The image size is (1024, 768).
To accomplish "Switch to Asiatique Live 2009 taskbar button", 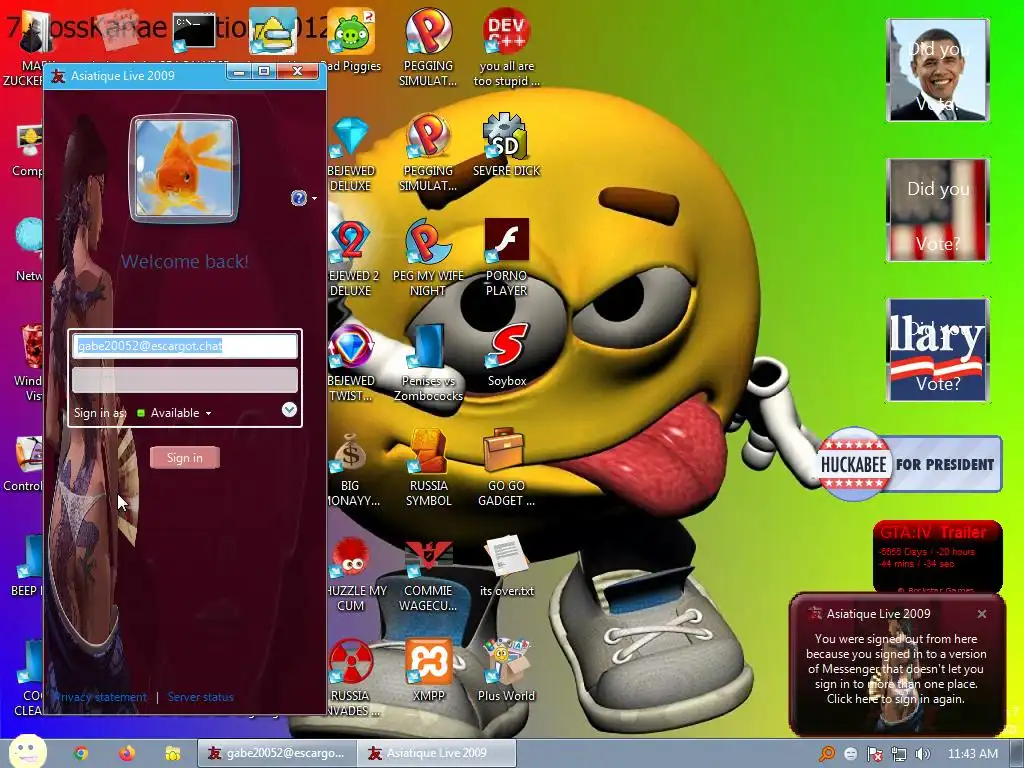I will pyautogui.click(x=437, y=754).
